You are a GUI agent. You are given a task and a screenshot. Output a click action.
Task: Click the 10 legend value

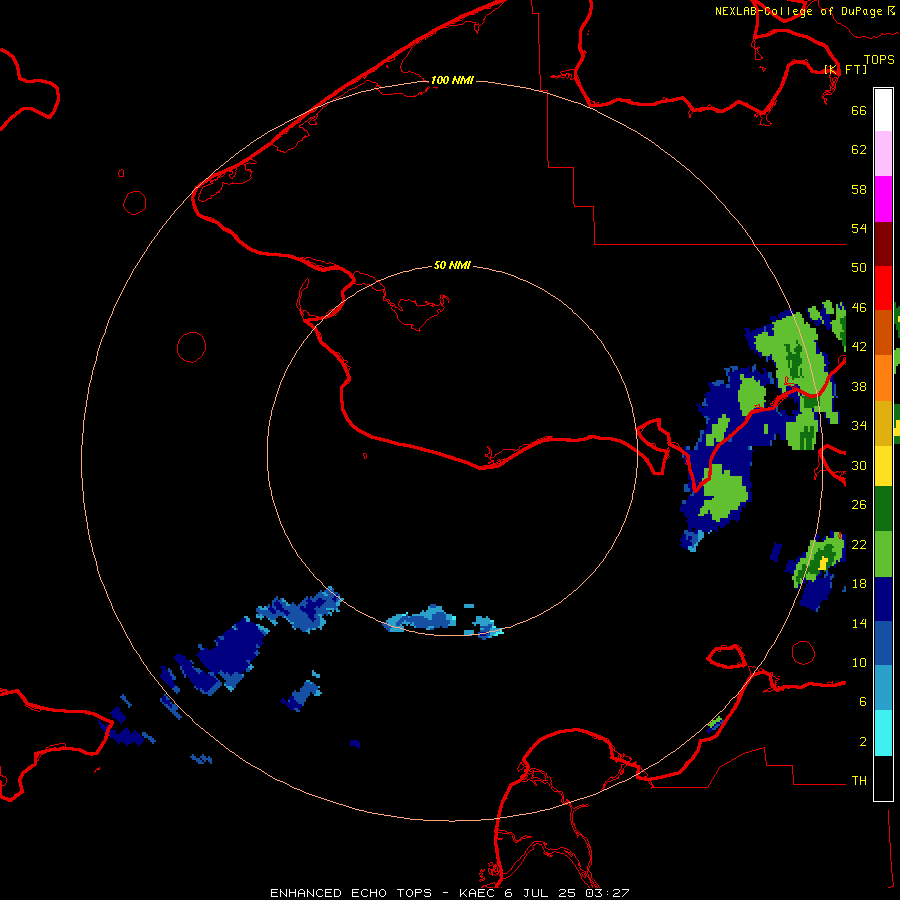click(x=859, y=662)
